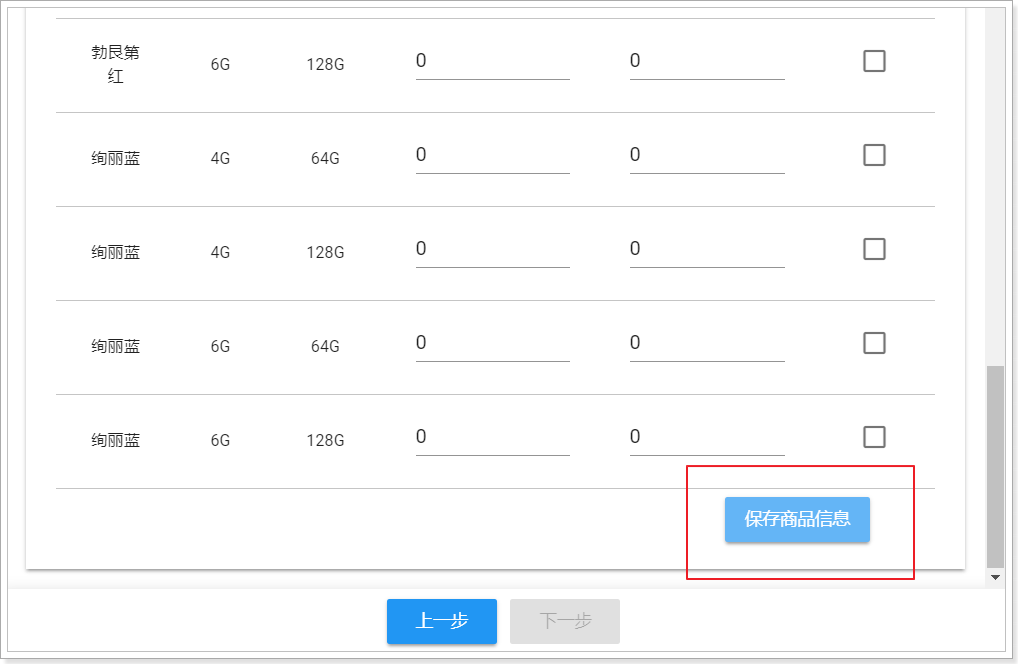1018x664 pixels.
Task: Toggle the checkbox for 绚丽蓝 6G 64G
Action: coord(874,344)
